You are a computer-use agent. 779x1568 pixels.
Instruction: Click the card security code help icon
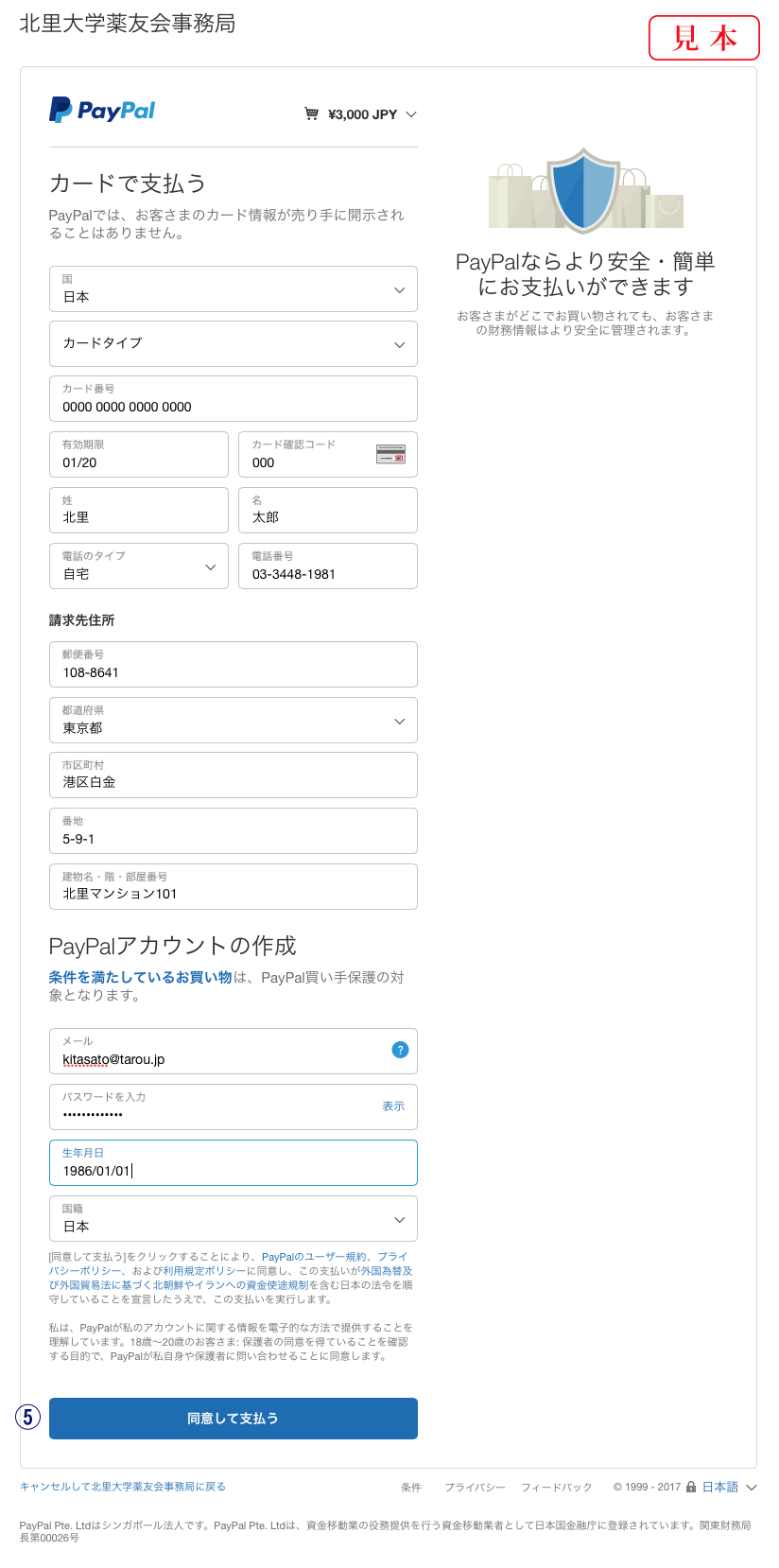pos(390,454)
